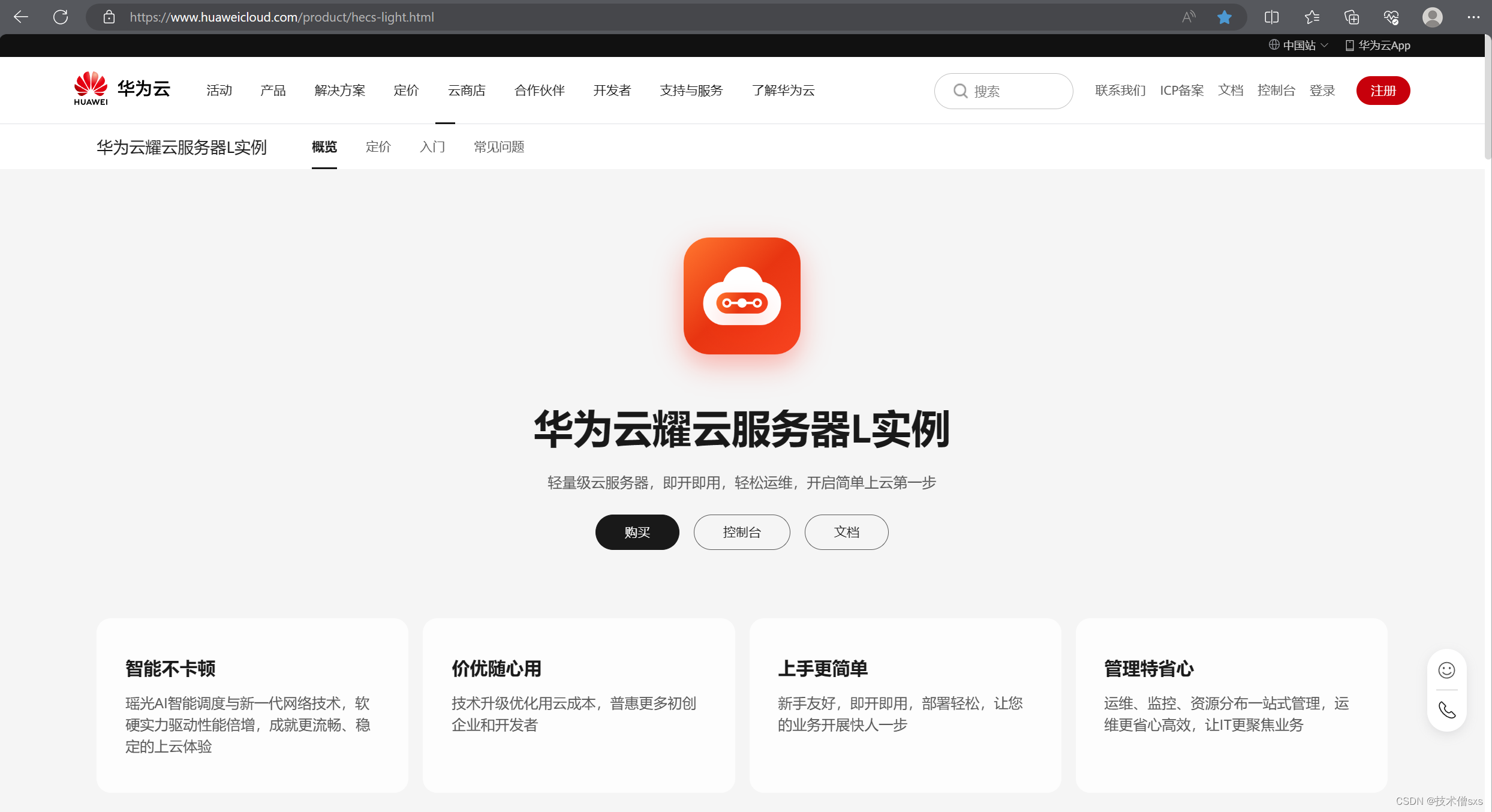Click the orange cloud server product icon

(x=742, y=296)
